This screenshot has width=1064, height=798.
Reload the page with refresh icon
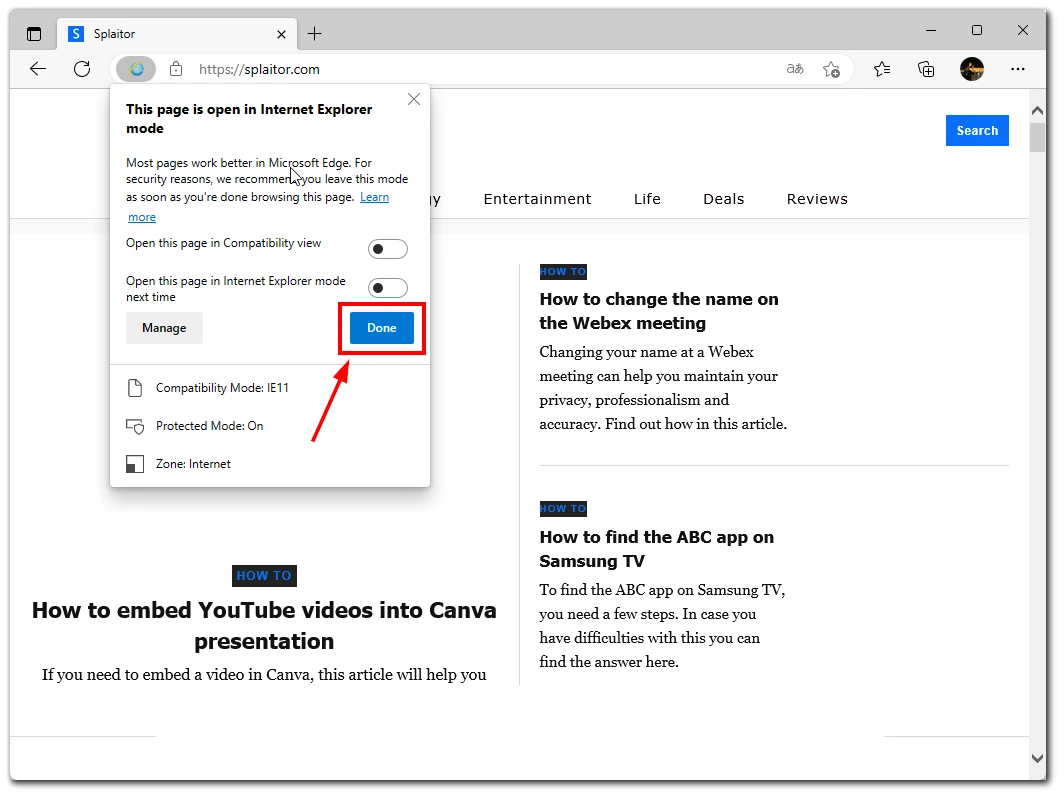pos(82,69)
